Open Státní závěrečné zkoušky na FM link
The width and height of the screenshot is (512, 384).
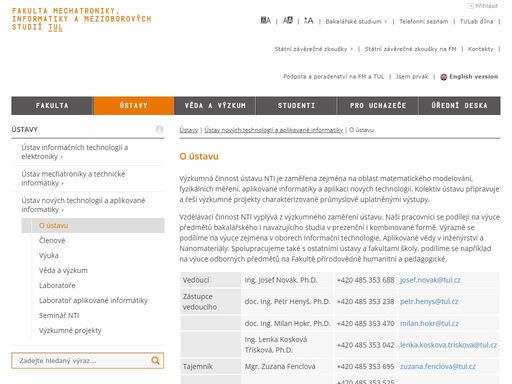click(x=410, y=49)
